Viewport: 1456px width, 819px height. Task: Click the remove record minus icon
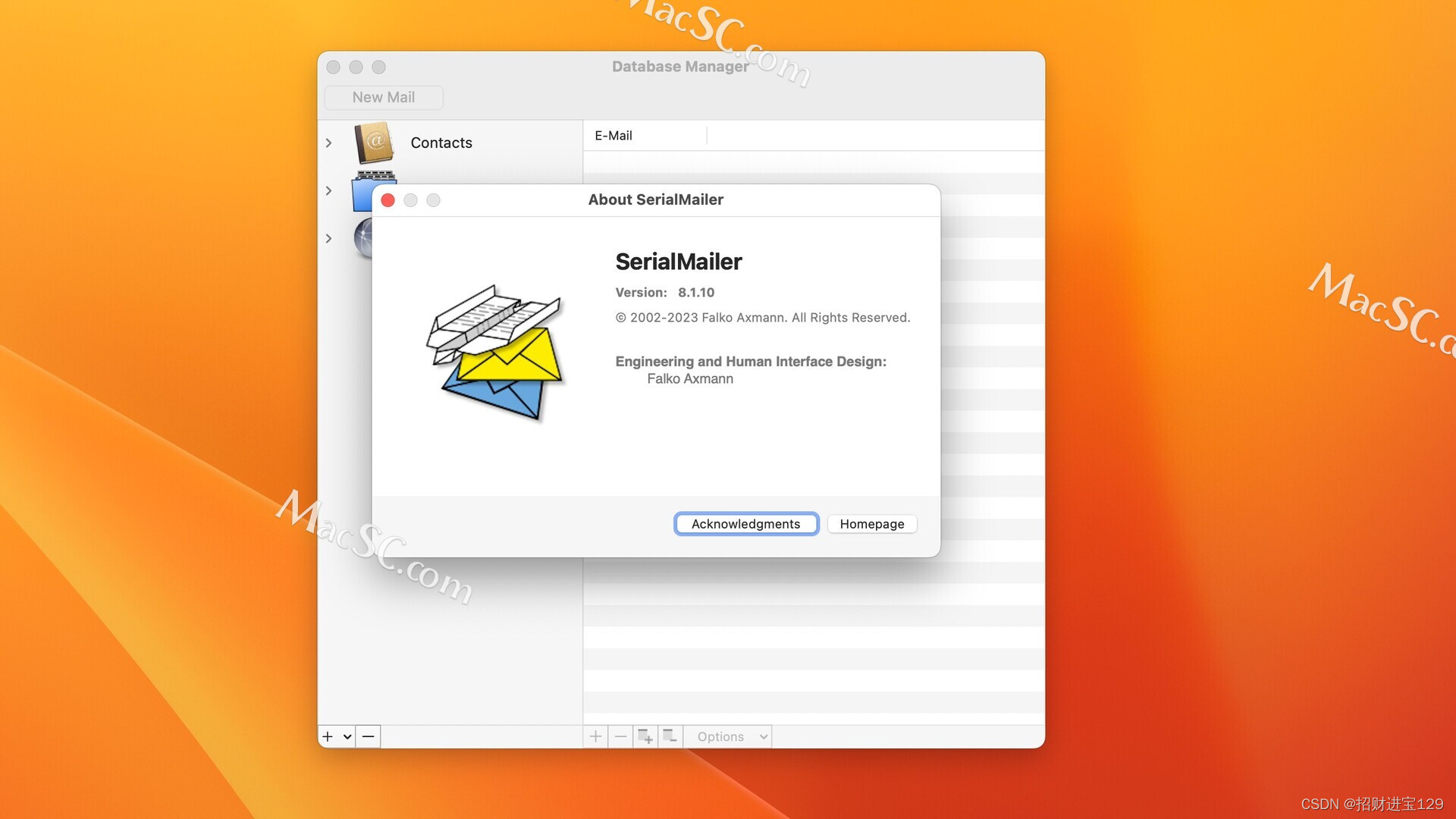pyautogui.click(x=621, y=736)
